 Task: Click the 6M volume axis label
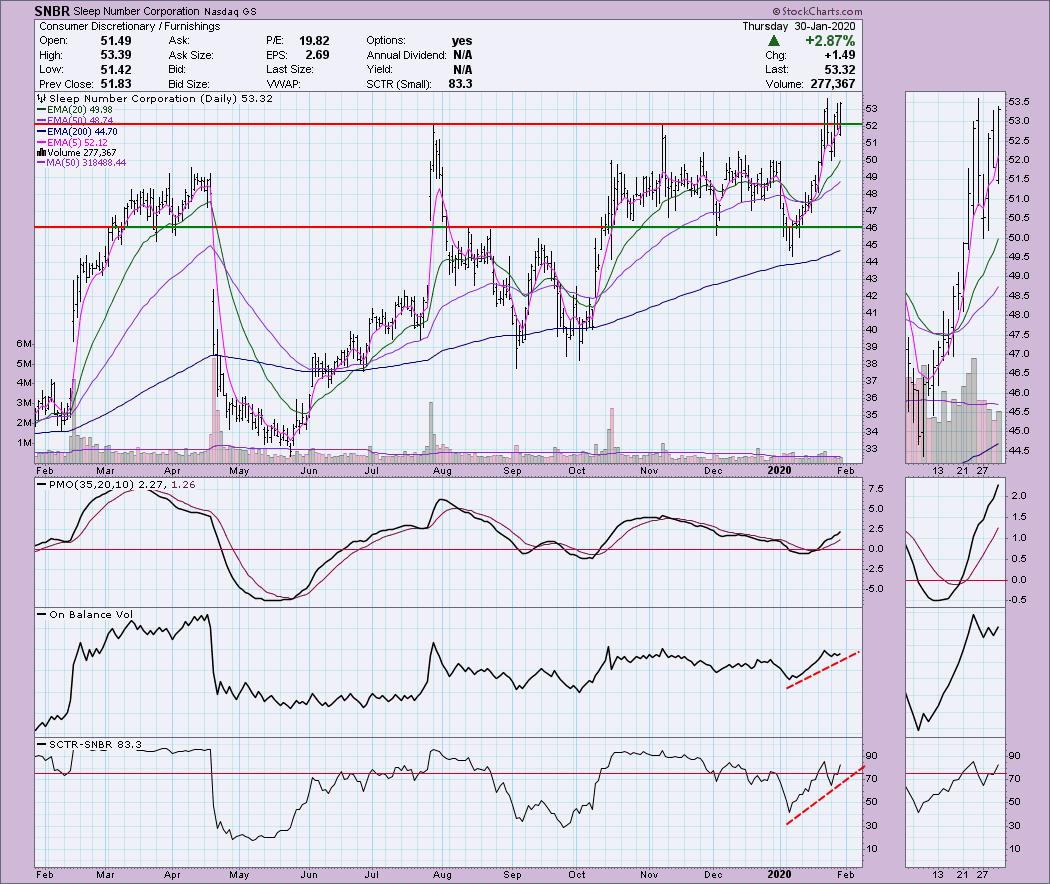25,344
